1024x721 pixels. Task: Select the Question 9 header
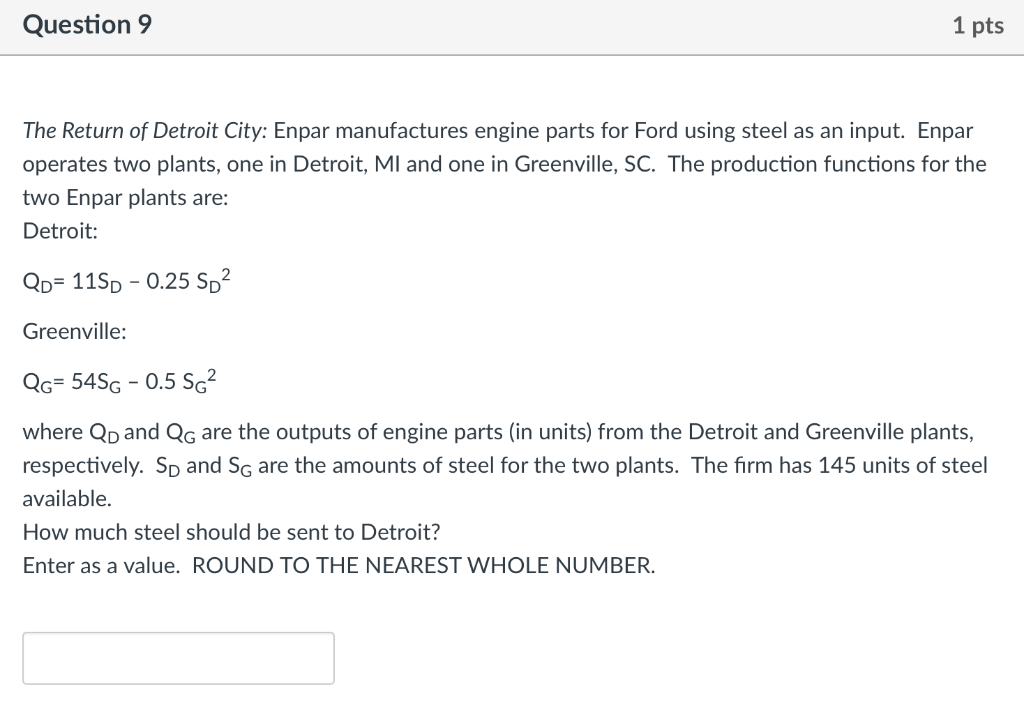[x=87, y=25]
